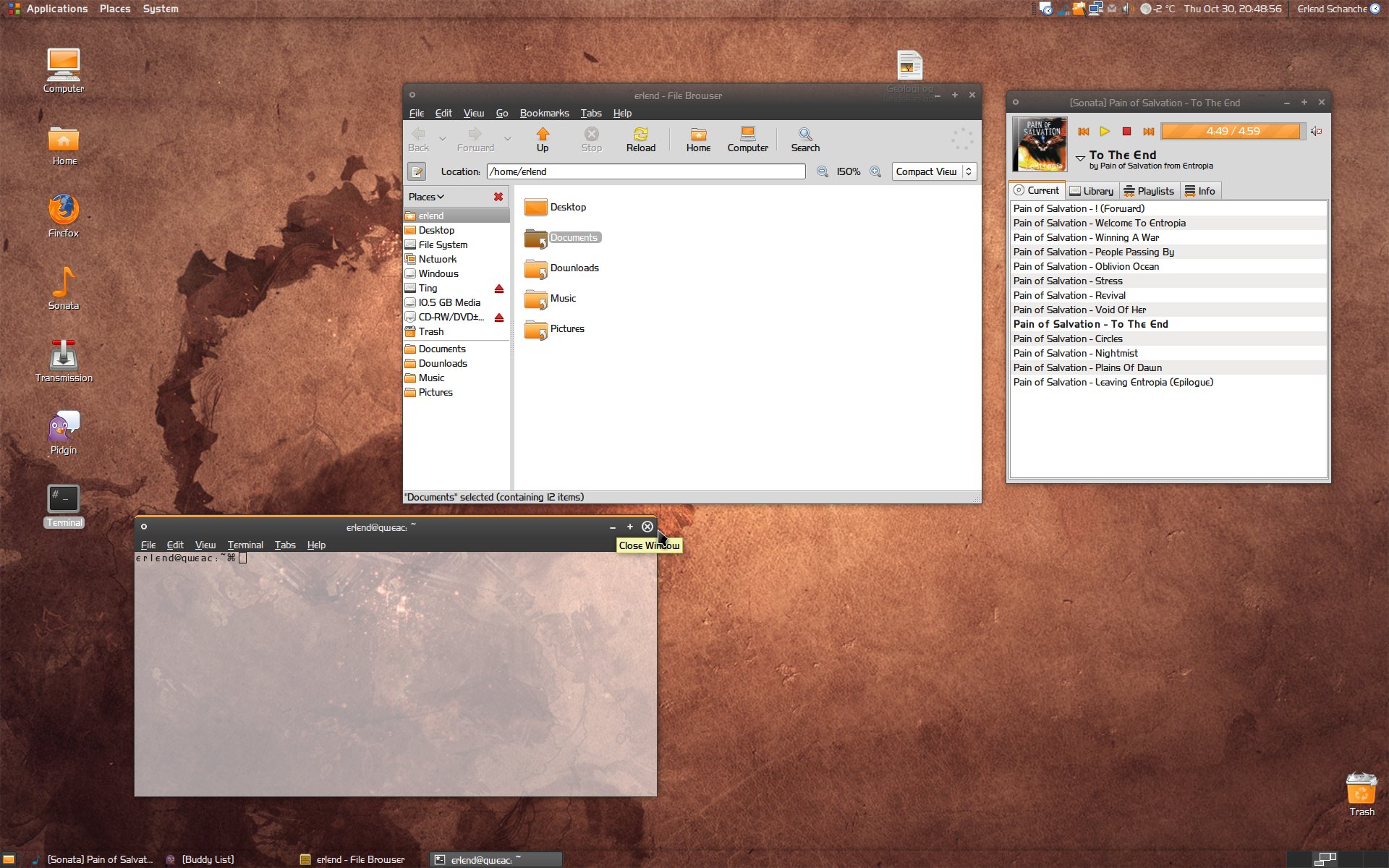Seek within the 4:49 / 4:59 progress bar
This screenshot has height=868, width=1389.
point(1233,132)
